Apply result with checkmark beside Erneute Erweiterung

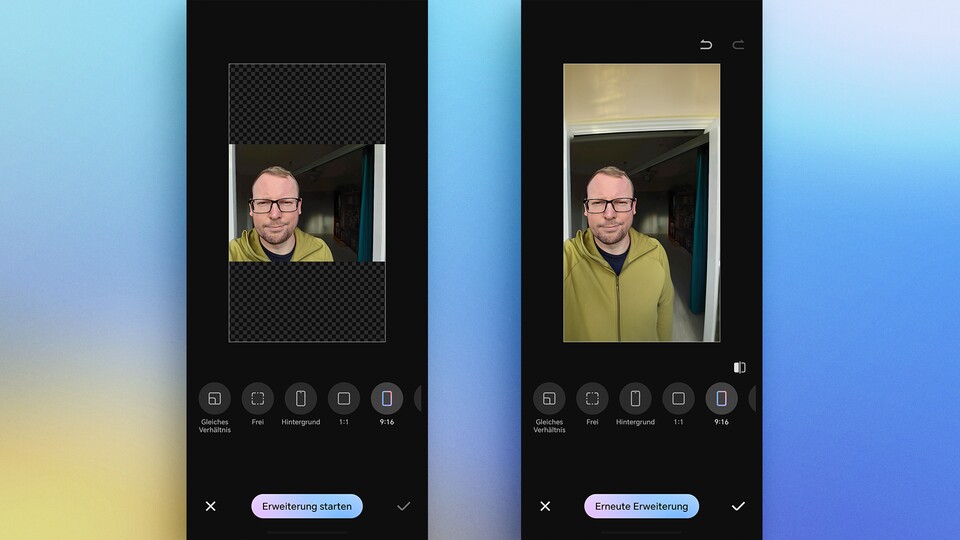point(738,506)
